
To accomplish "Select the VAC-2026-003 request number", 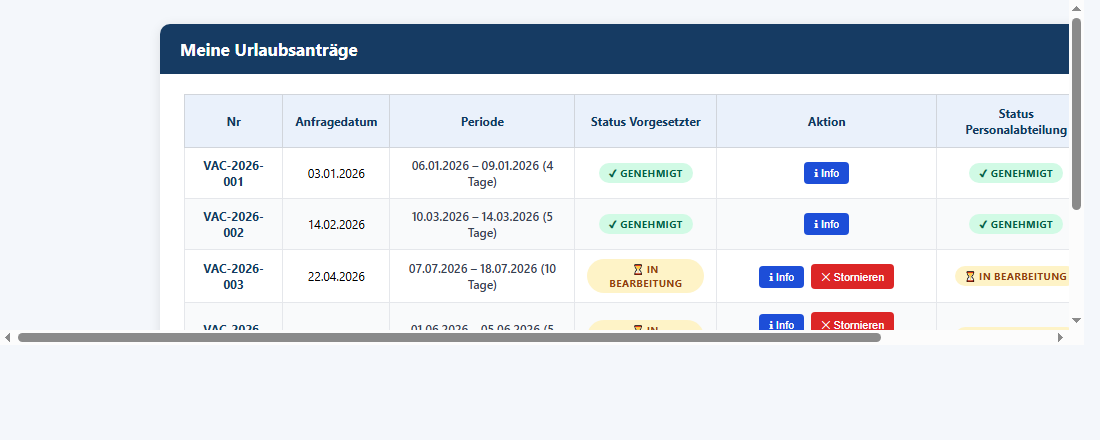I will (234, 276).
